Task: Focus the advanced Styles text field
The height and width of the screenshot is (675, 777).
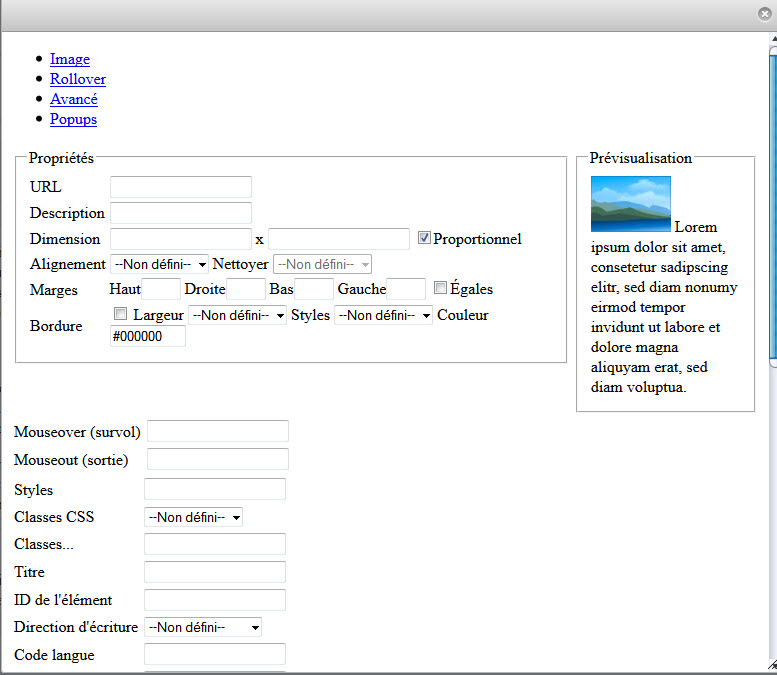Action: click(x=215, y=489)
